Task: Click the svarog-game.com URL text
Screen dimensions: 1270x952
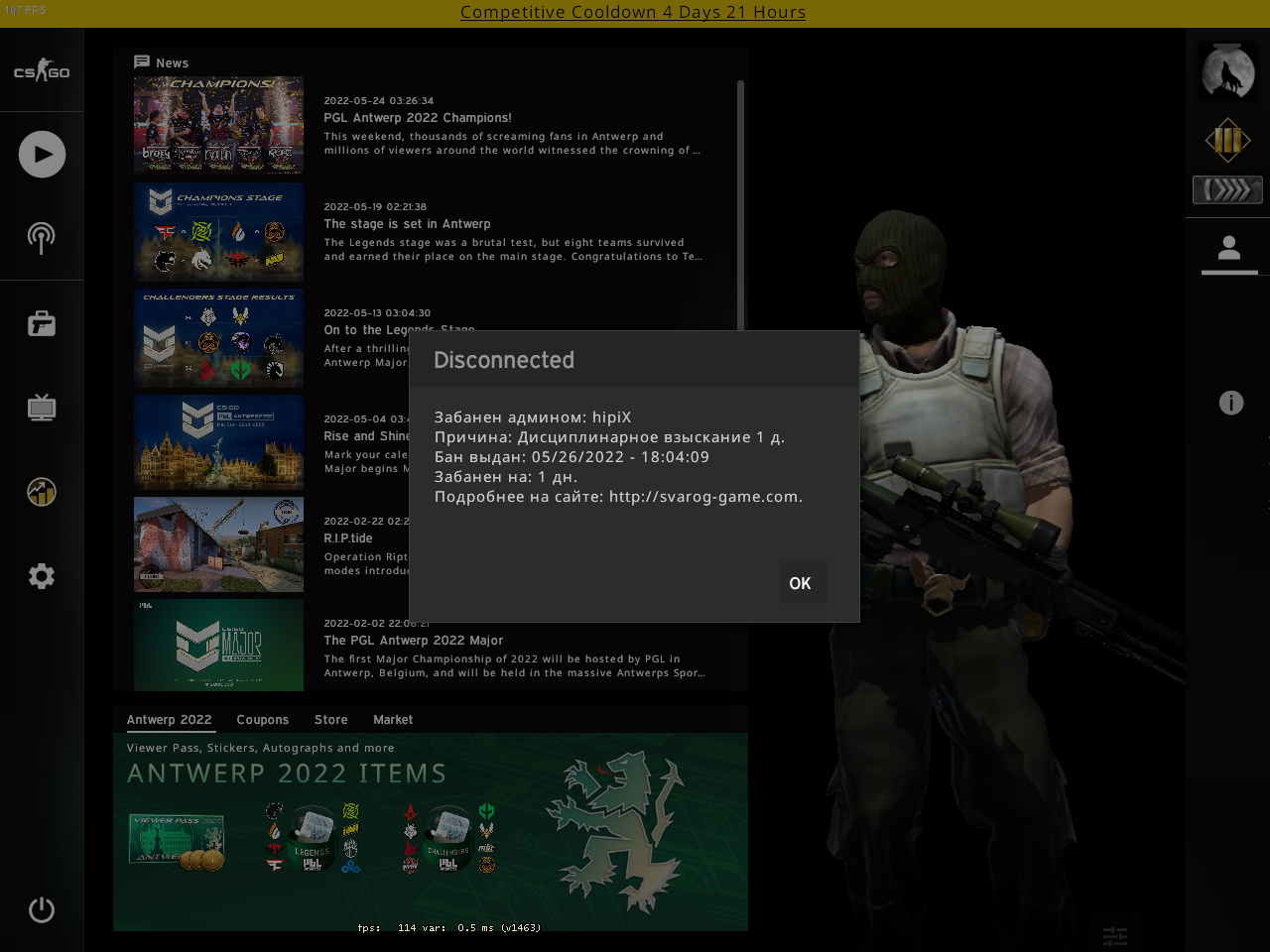Action: (703, 497)
